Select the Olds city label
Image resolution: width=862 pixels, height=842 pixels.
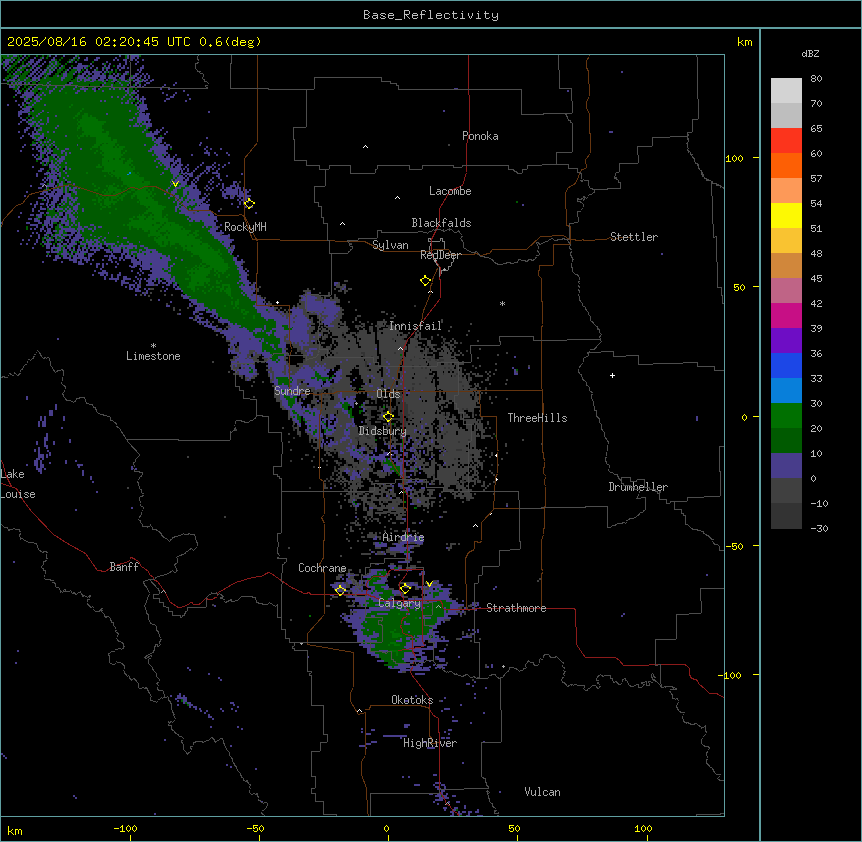click(x=388, y=394)
